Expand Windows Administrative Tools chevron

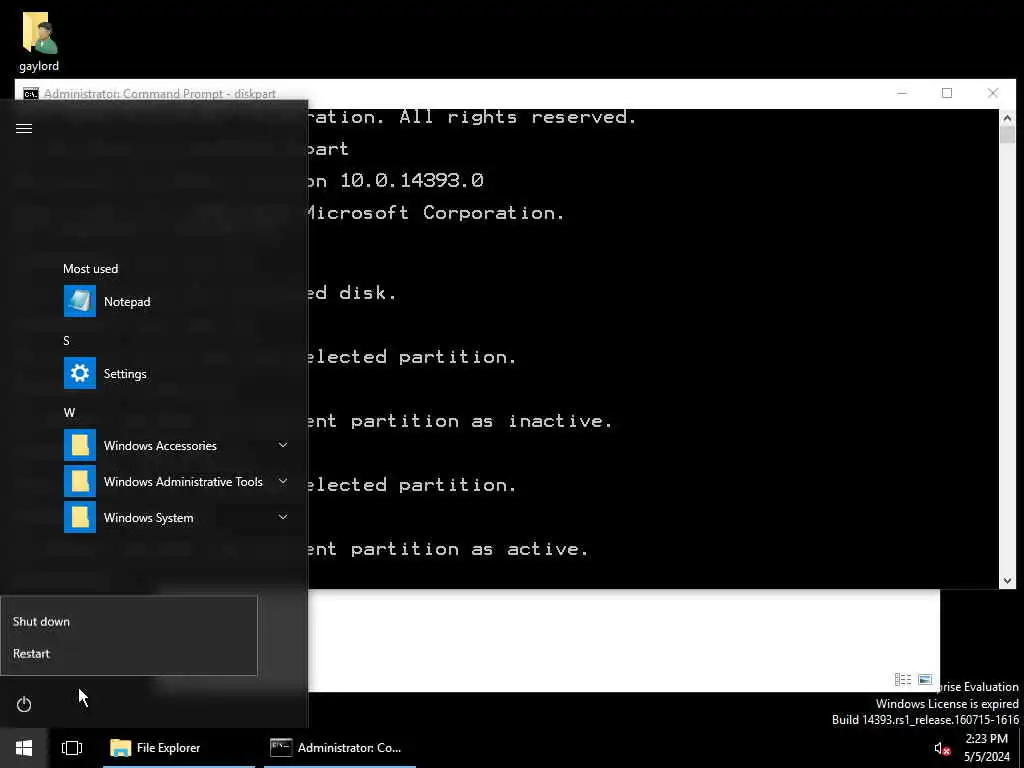(x=283, y=481)
